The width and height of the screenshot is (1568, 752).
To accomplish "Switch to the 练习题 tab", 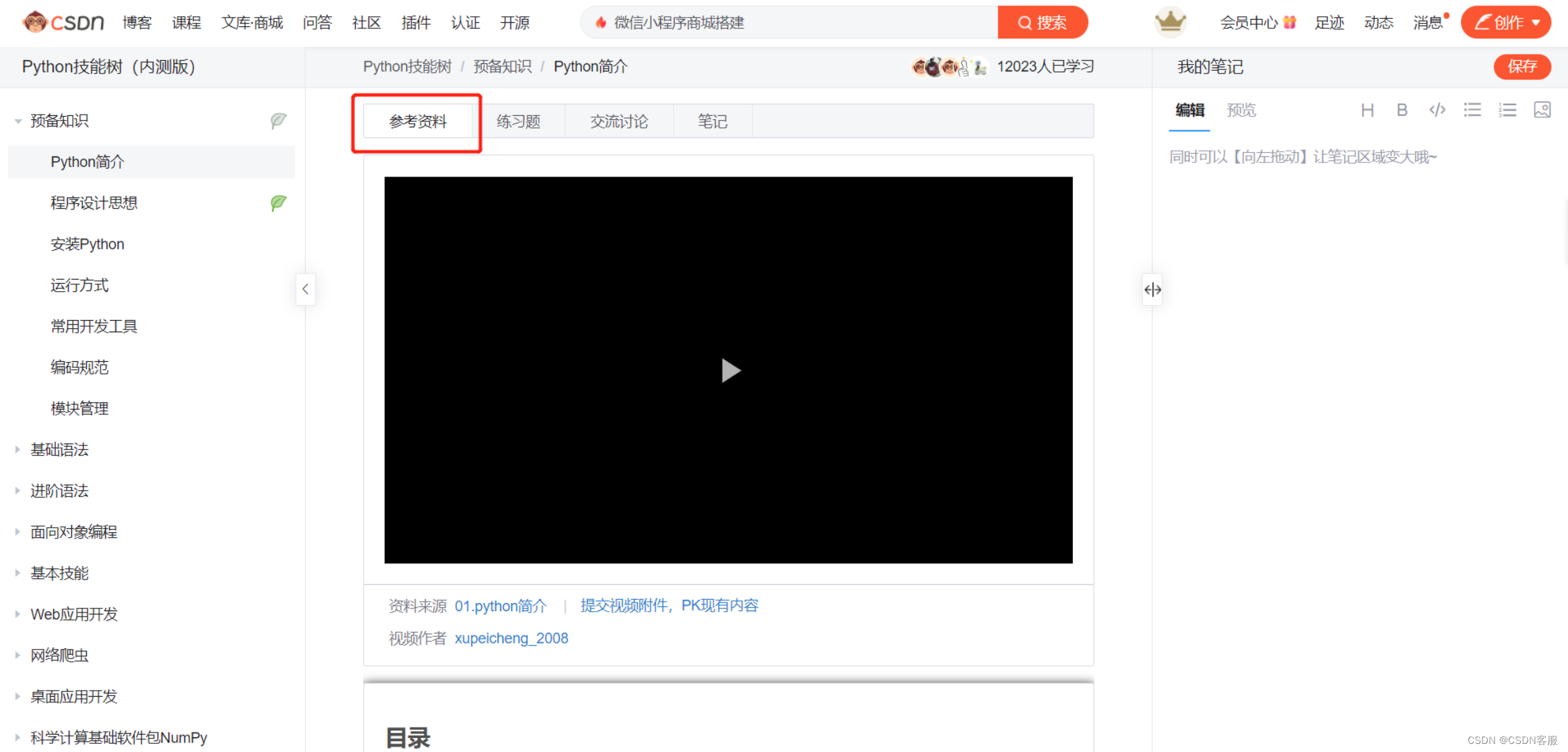I will (x=518, y=121).
